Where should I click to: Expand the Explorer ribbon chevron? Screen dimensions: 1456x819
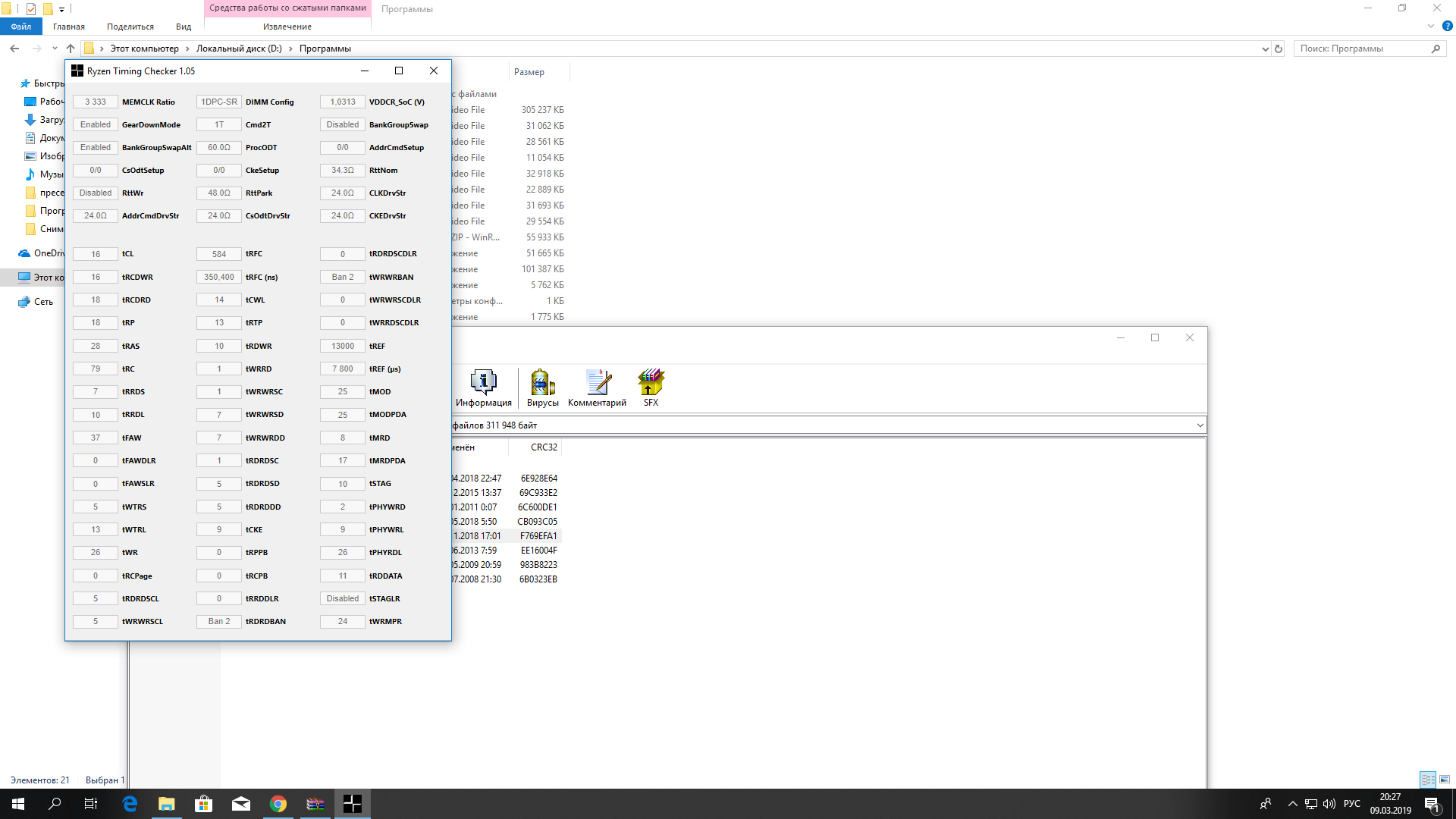[x=1431, y=26]
